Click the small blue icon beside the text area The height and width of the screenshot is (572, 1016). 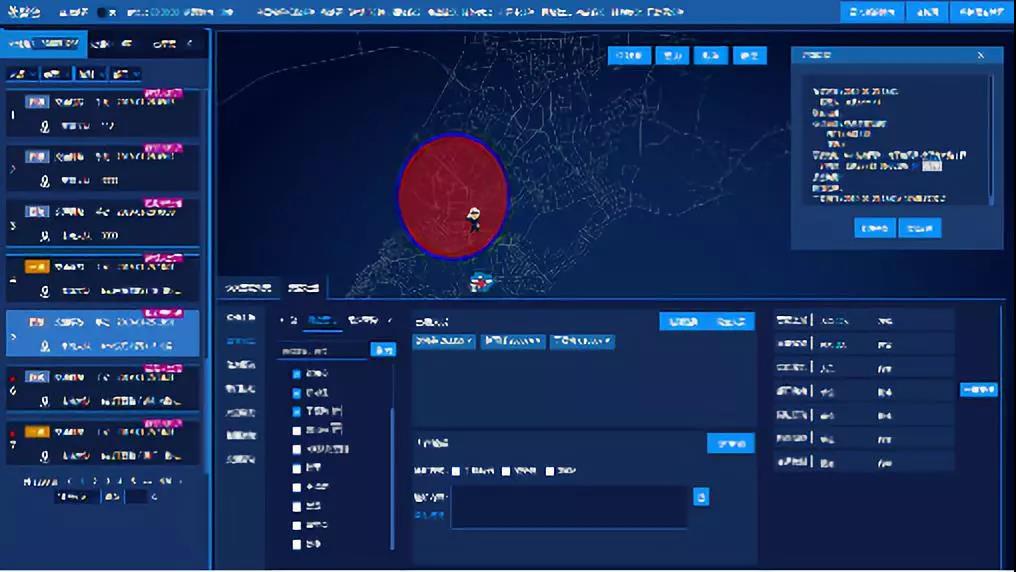pyautogui.click(x=701, y=496)
